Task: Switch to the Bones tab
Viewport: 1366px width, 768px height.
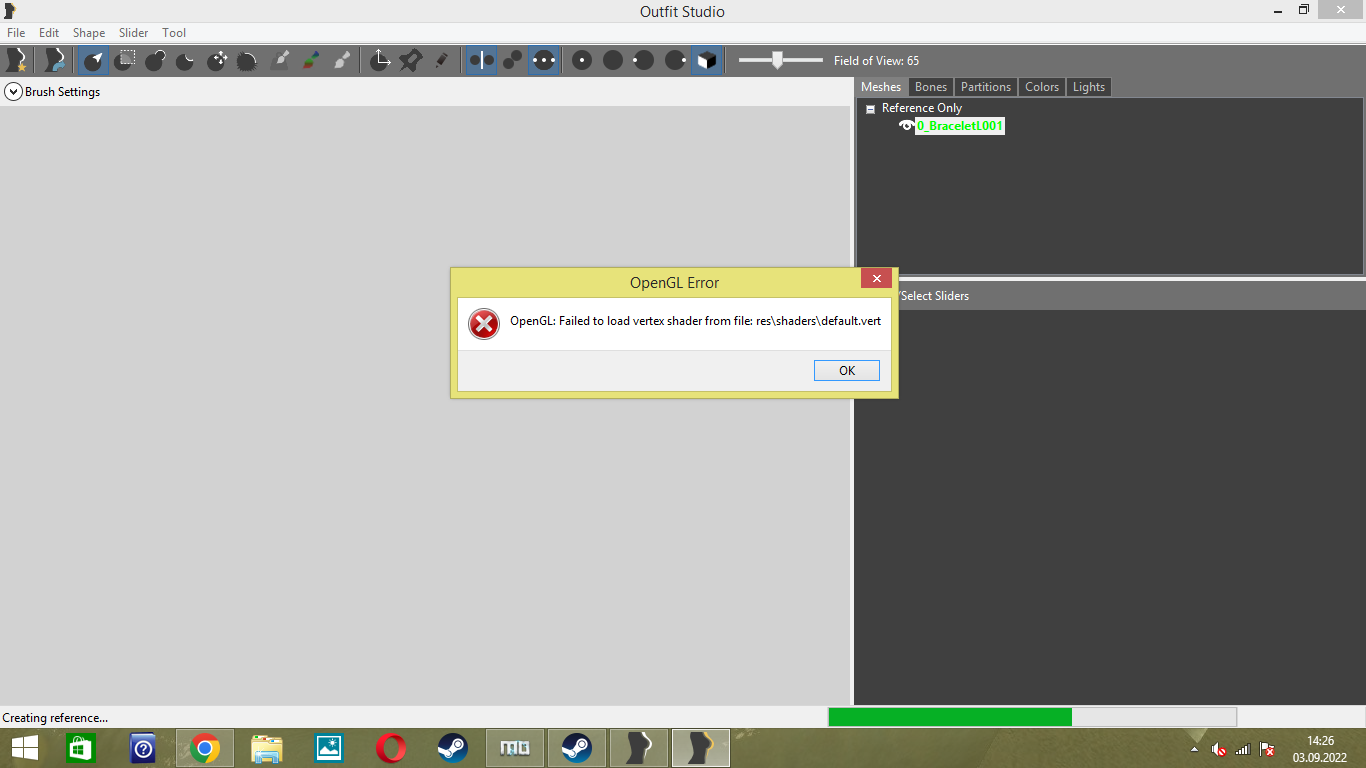Action: 931,87
